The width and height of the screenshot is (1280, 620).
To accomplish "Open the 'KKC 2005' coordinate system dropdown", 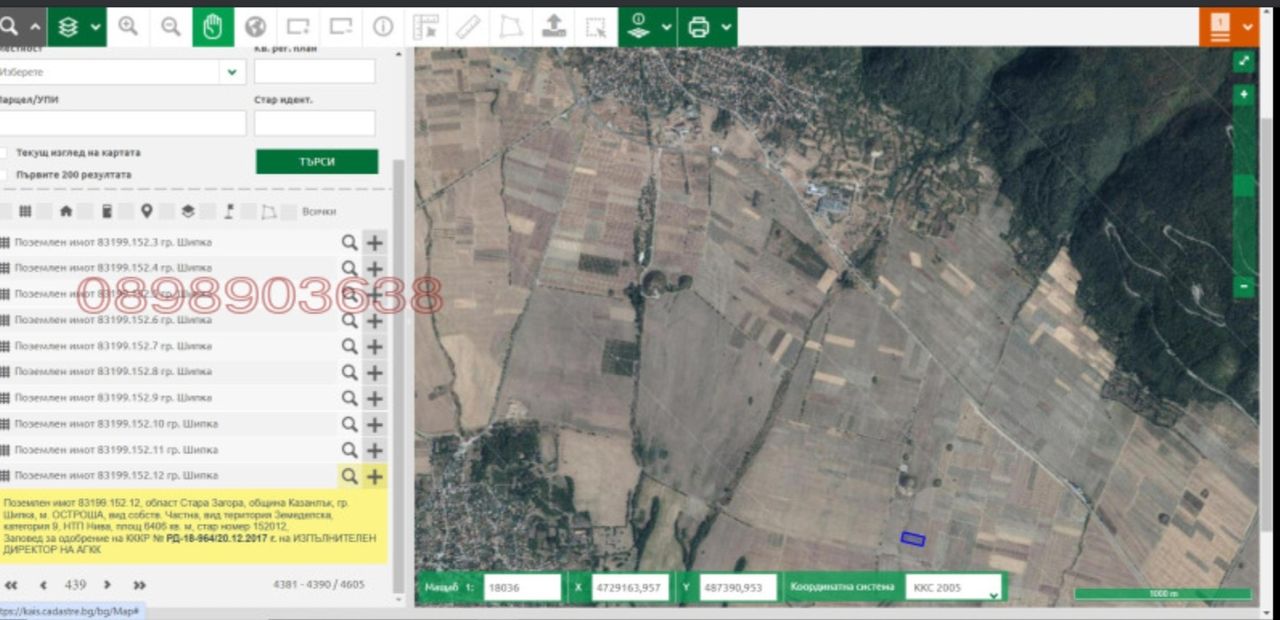I will [x=953, y=588].
